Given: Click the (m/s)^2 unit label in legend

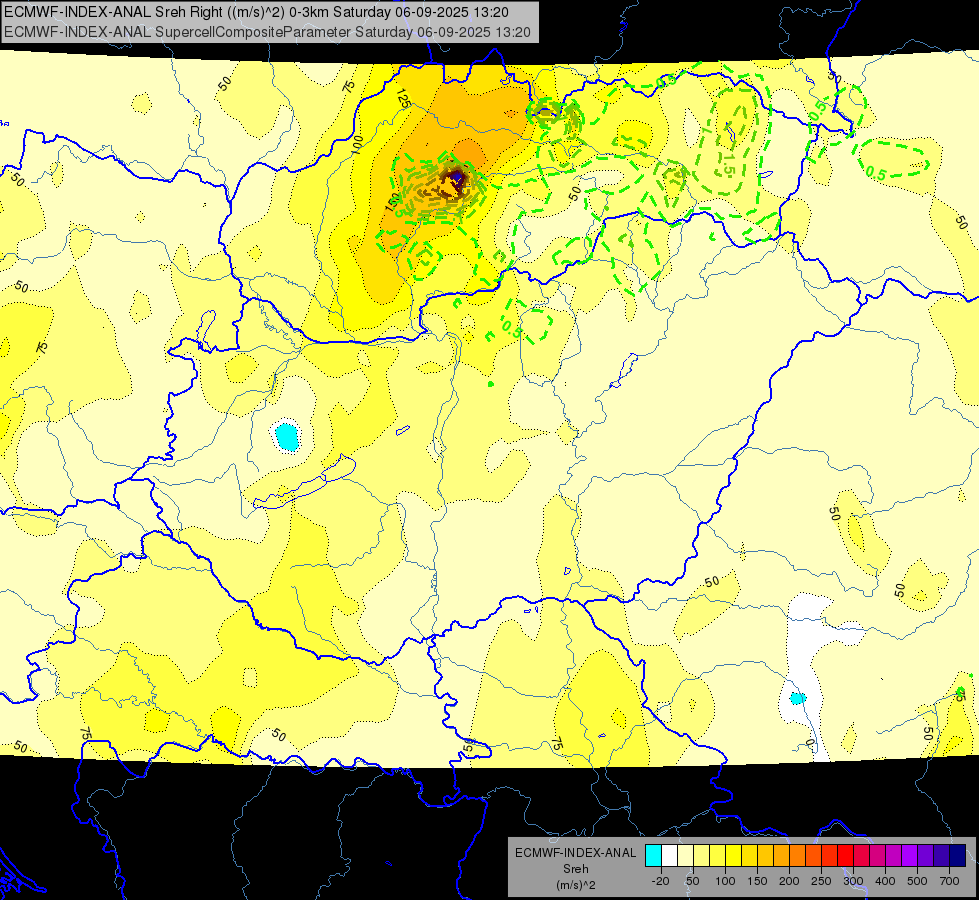Looking at the screenshot, I should click(575, 885).
